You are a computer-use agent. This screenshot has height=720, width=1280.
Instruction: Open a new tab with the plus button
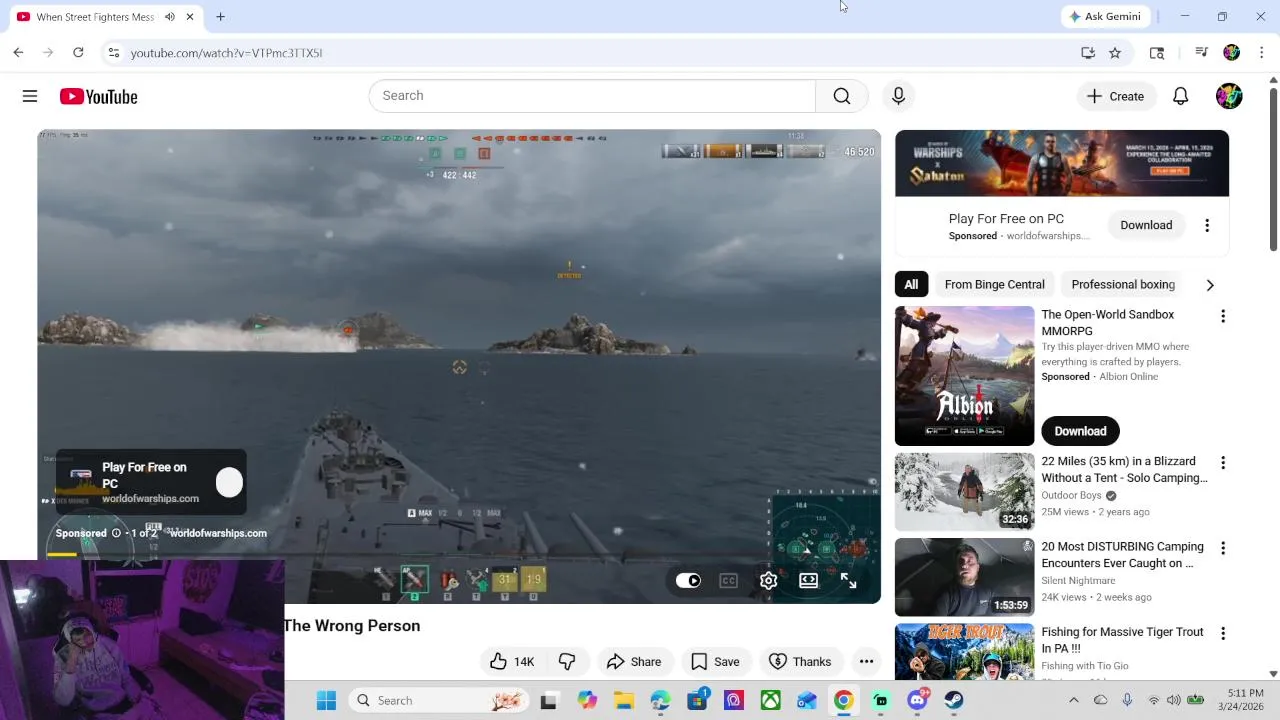[220, 17]
